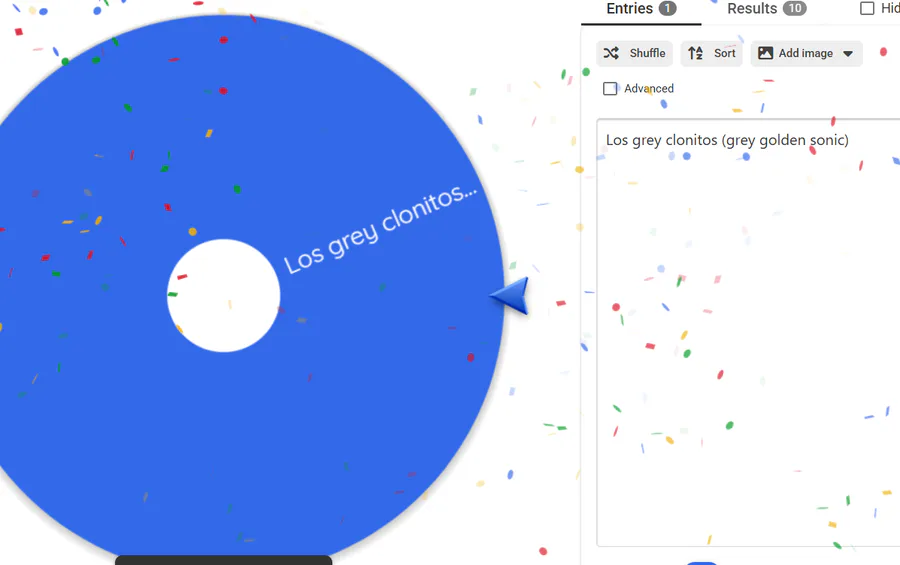Image resolution: width=900 pixels, height=565 pixels.
Task: Click inside the entries text box
Action: pyautogui.click(x=748, y=333)
